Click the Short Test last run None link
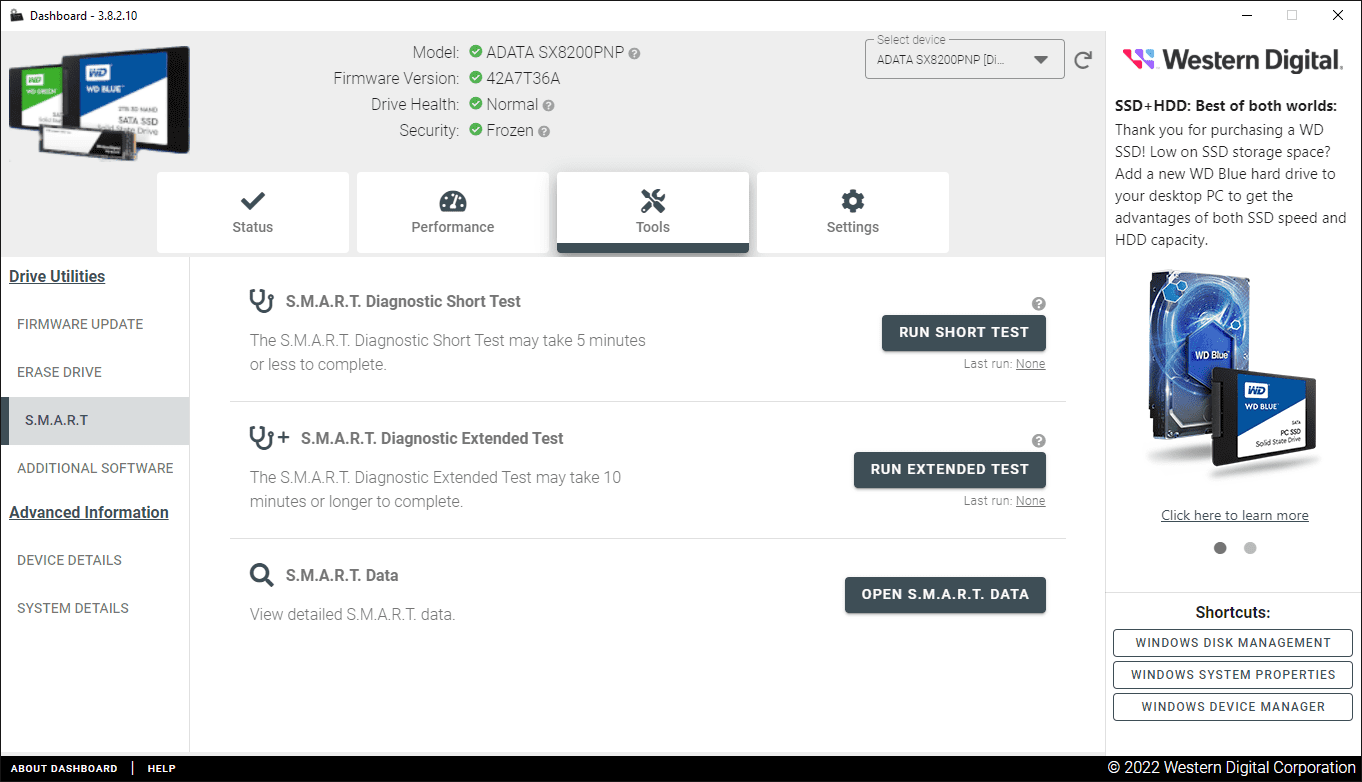Image resolution: width=1362 pixels, height=782 pixels. click(1030, 364)
